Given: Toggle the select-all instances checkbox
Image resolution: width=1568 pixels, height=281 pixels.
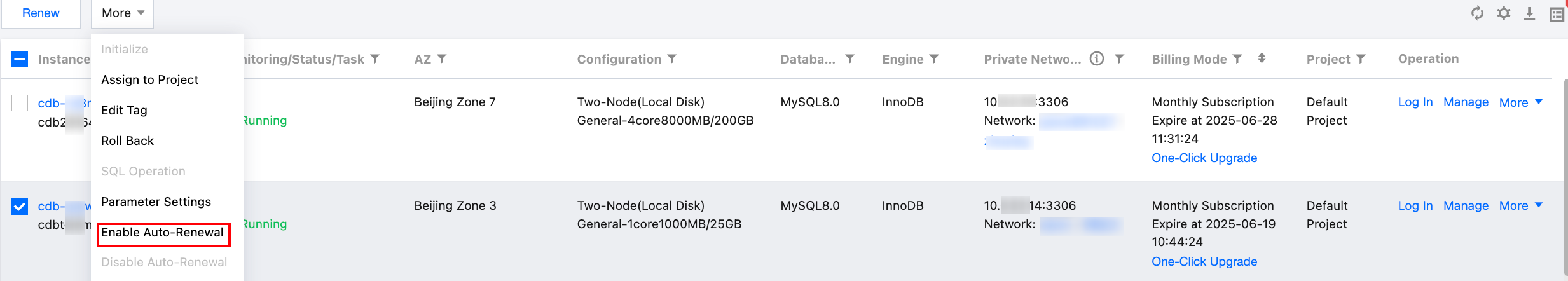Looking at the screenshot, I should coord(20,59).
